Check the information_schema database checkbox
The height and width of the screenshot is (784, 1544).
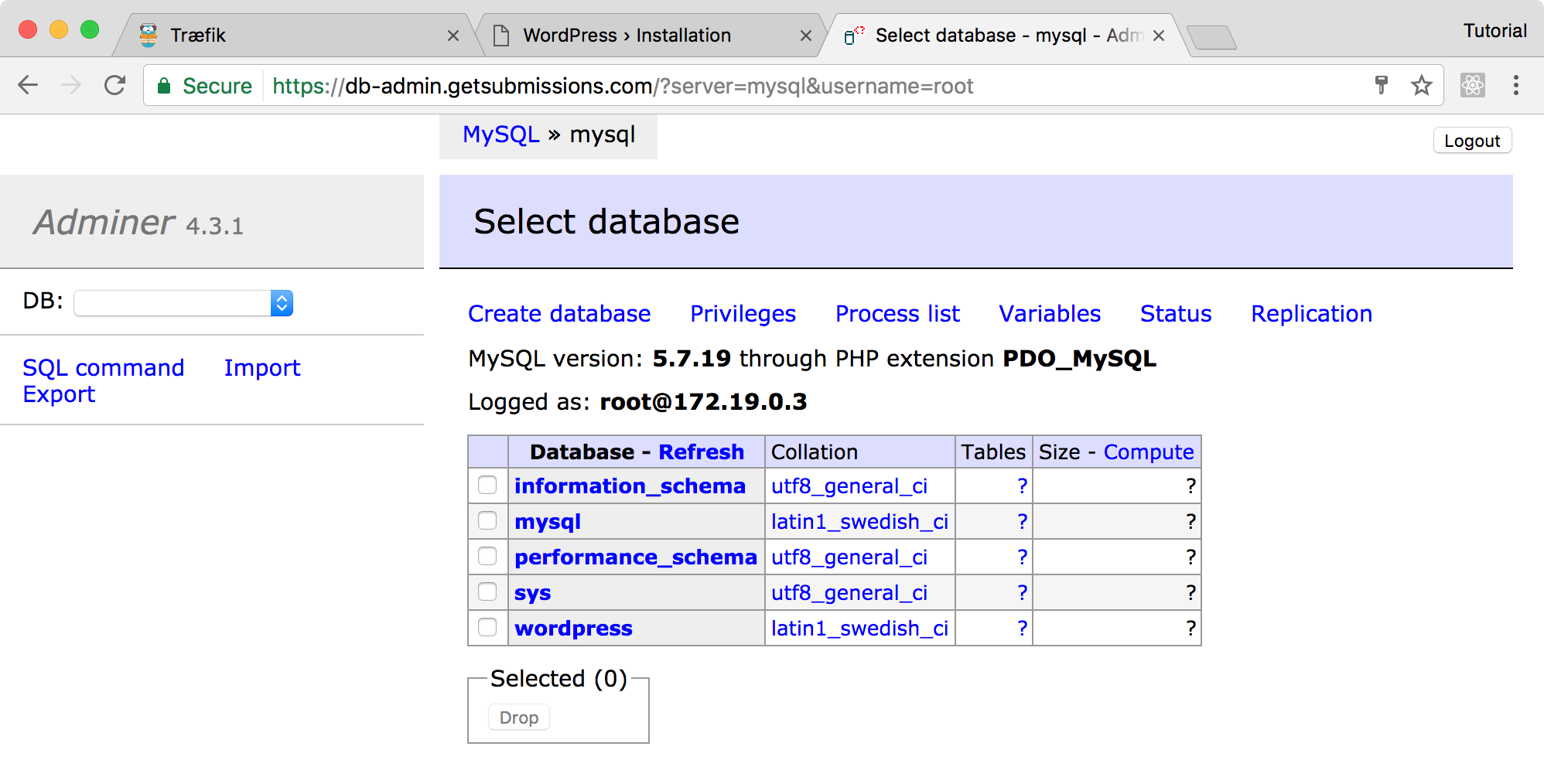click(487, 486)
